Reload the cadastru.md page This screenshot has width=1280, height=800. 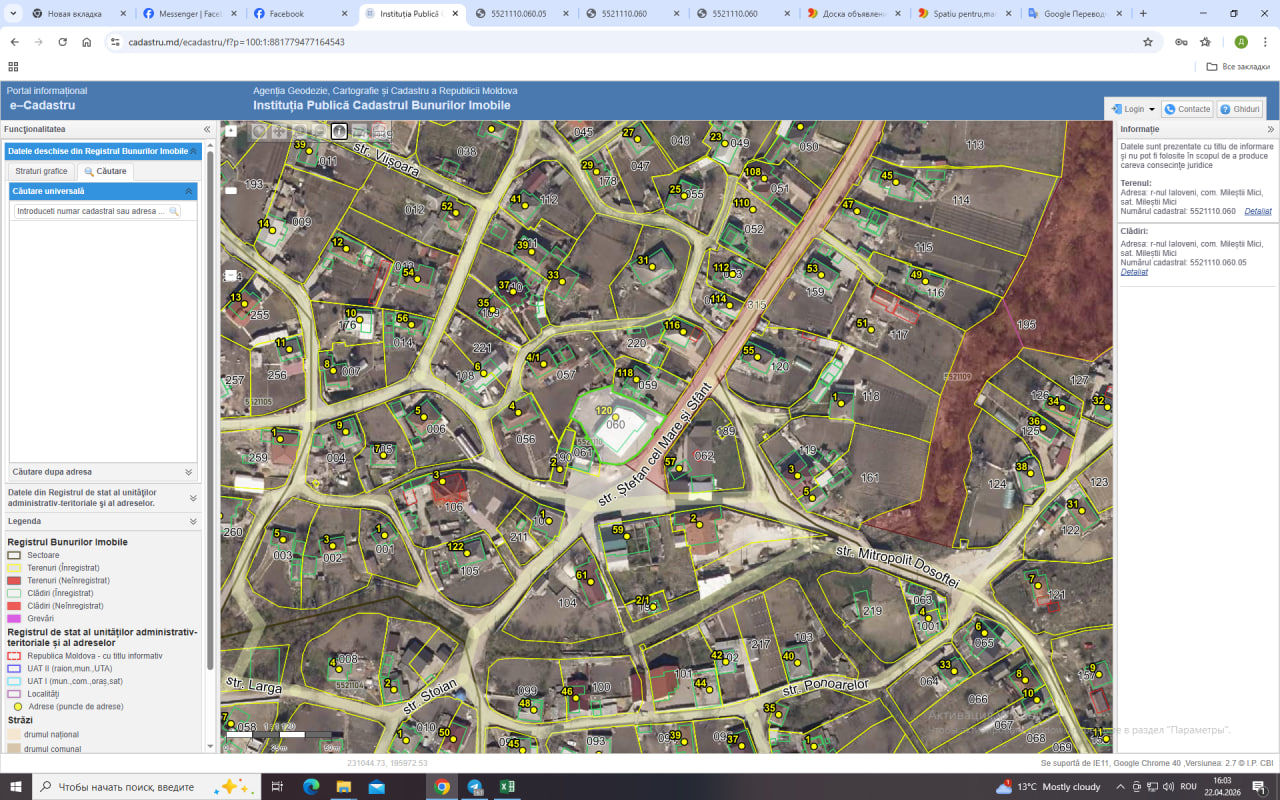(x=62, y=42)
